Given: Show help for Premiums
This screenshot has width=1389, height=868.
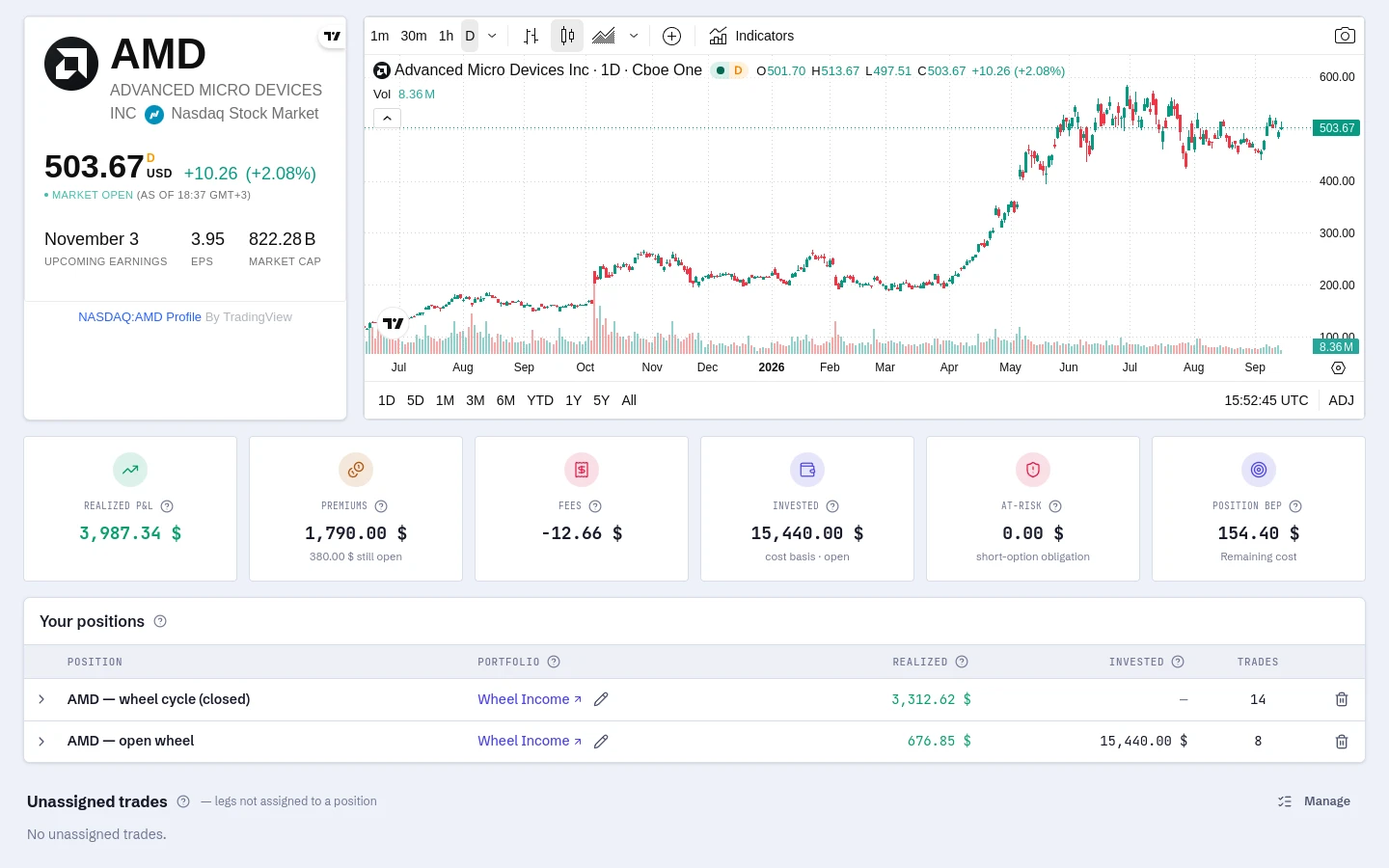Looking at the screenshot, I should (x=381, y=506).
